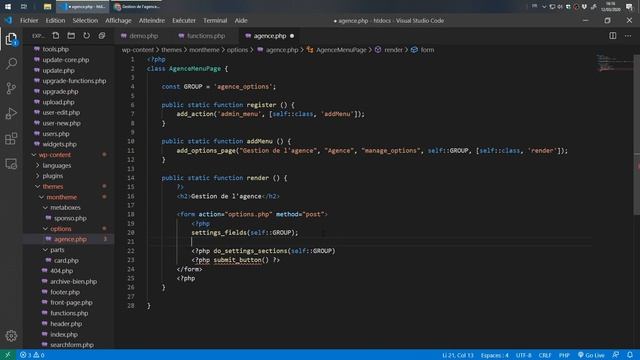Screen dimensions: 640x360
Task: Open 404.php in the file tree
Action: [x=62, y=271]
